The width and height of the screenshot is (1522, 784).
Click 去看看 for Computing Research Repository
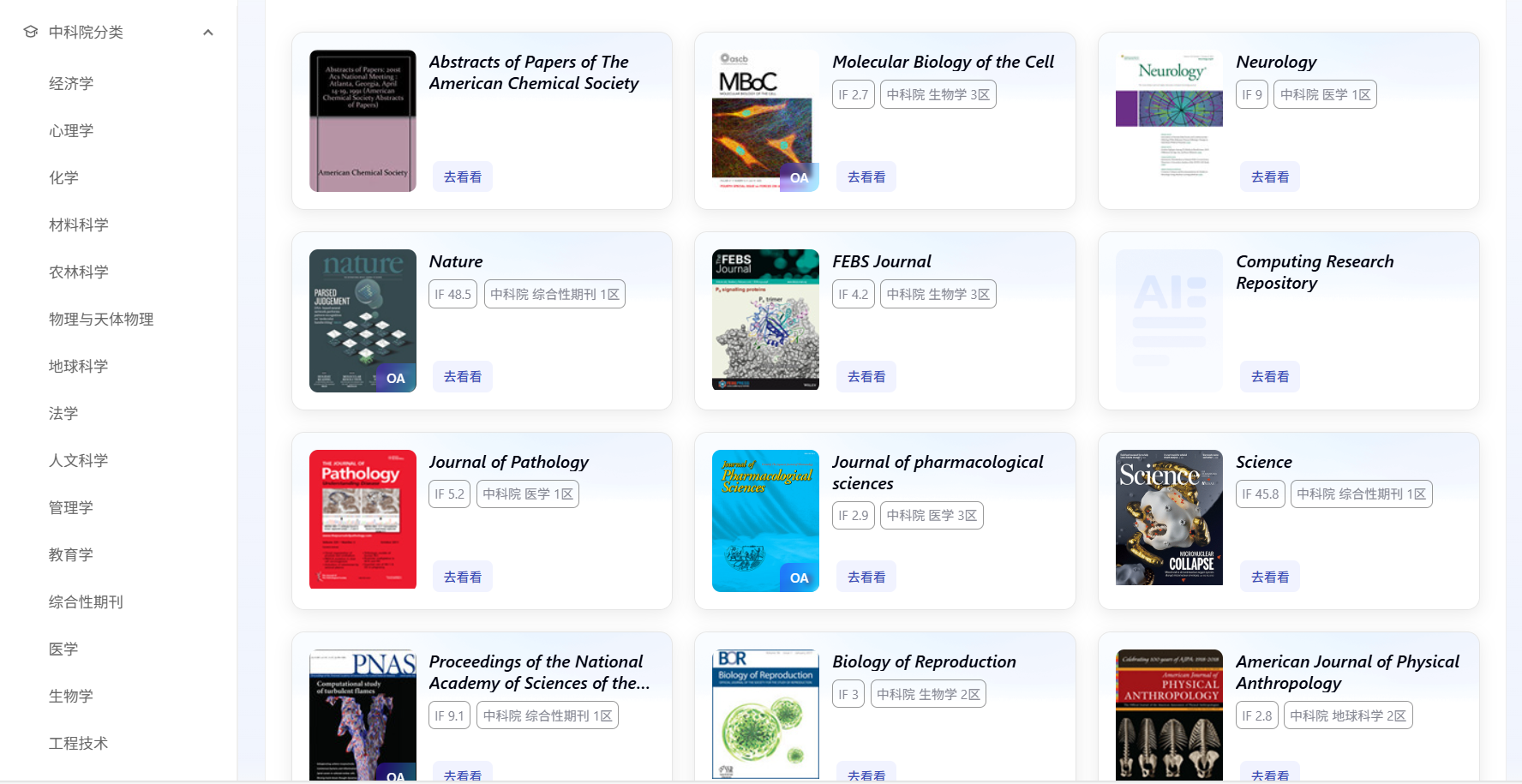[1270, 376]
